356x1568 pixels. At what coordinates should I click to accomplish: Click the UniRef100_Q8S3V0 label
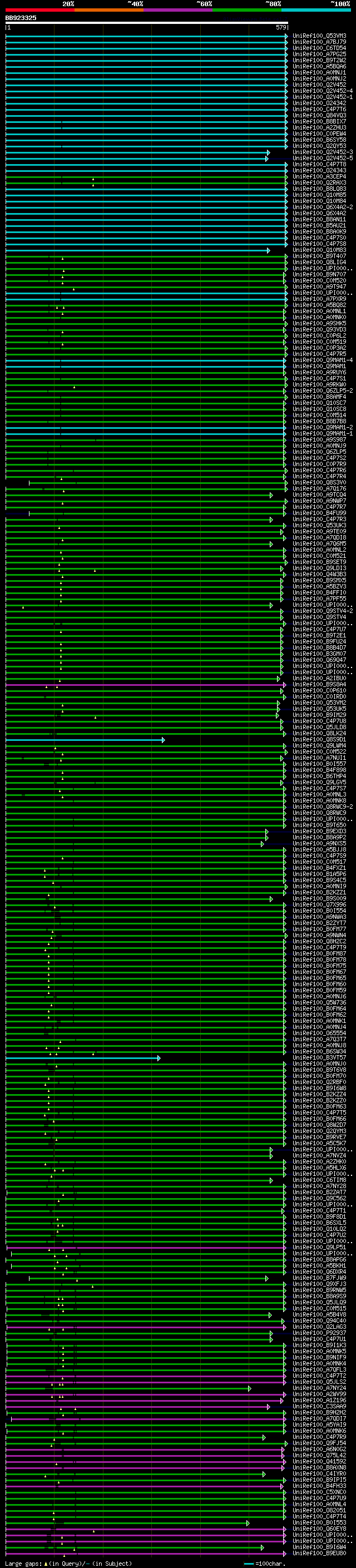pos(319,483)
